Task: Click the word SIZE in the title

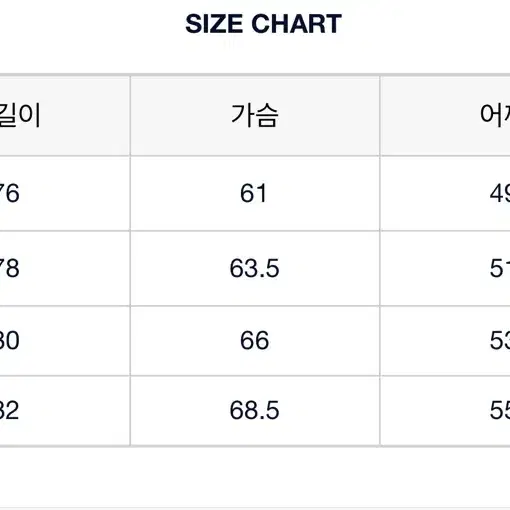Action: [x=214, y=24]
